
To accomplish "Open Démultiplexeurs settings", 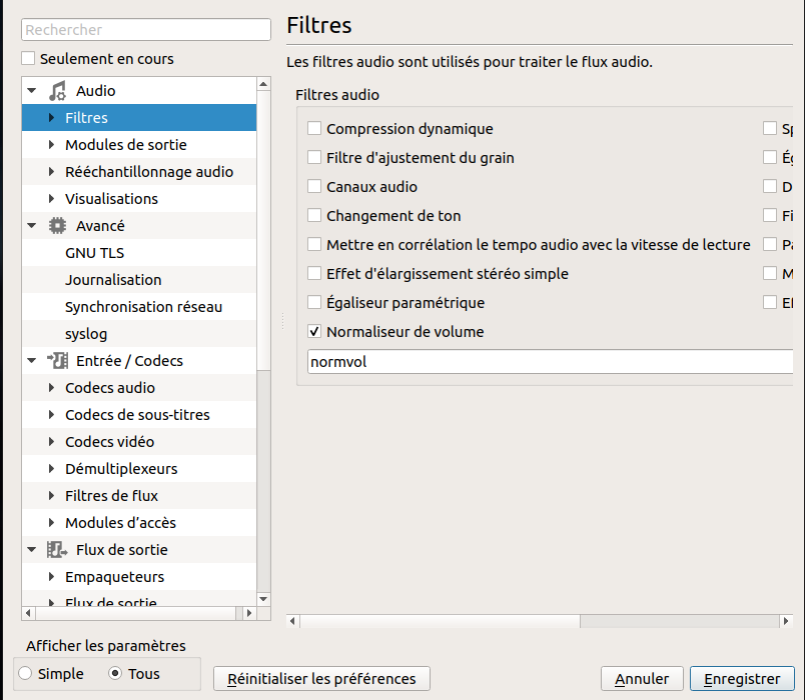I will [x=121, y=468].
